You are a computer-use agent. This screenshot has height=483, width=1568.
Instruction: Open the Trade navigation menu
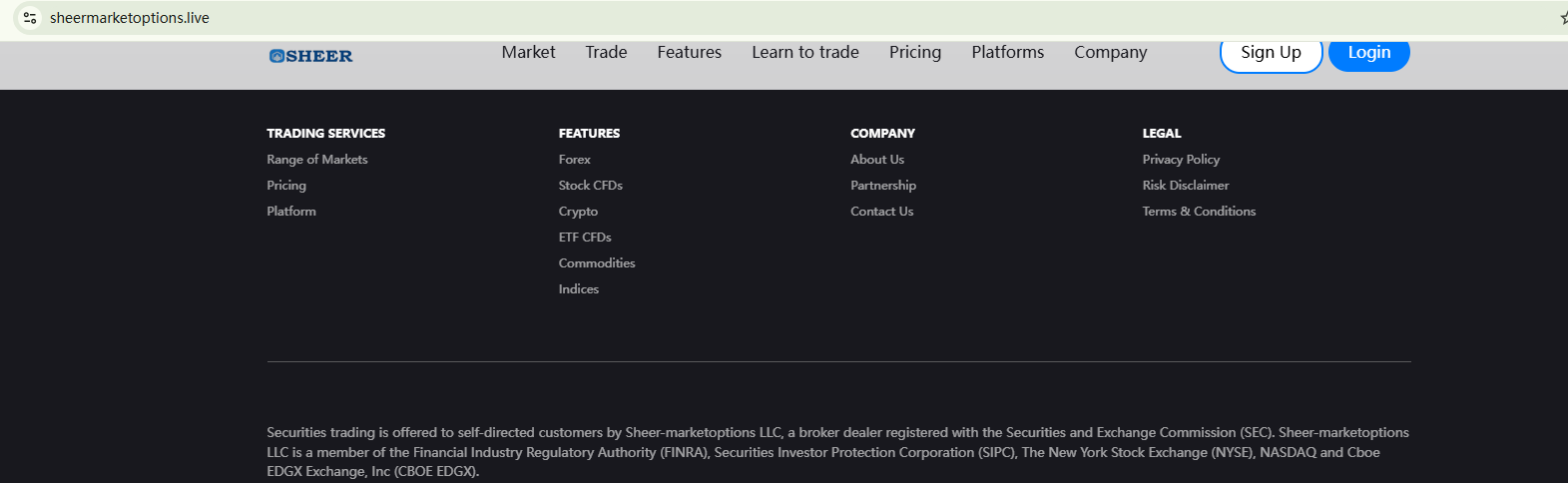point(606,52)
